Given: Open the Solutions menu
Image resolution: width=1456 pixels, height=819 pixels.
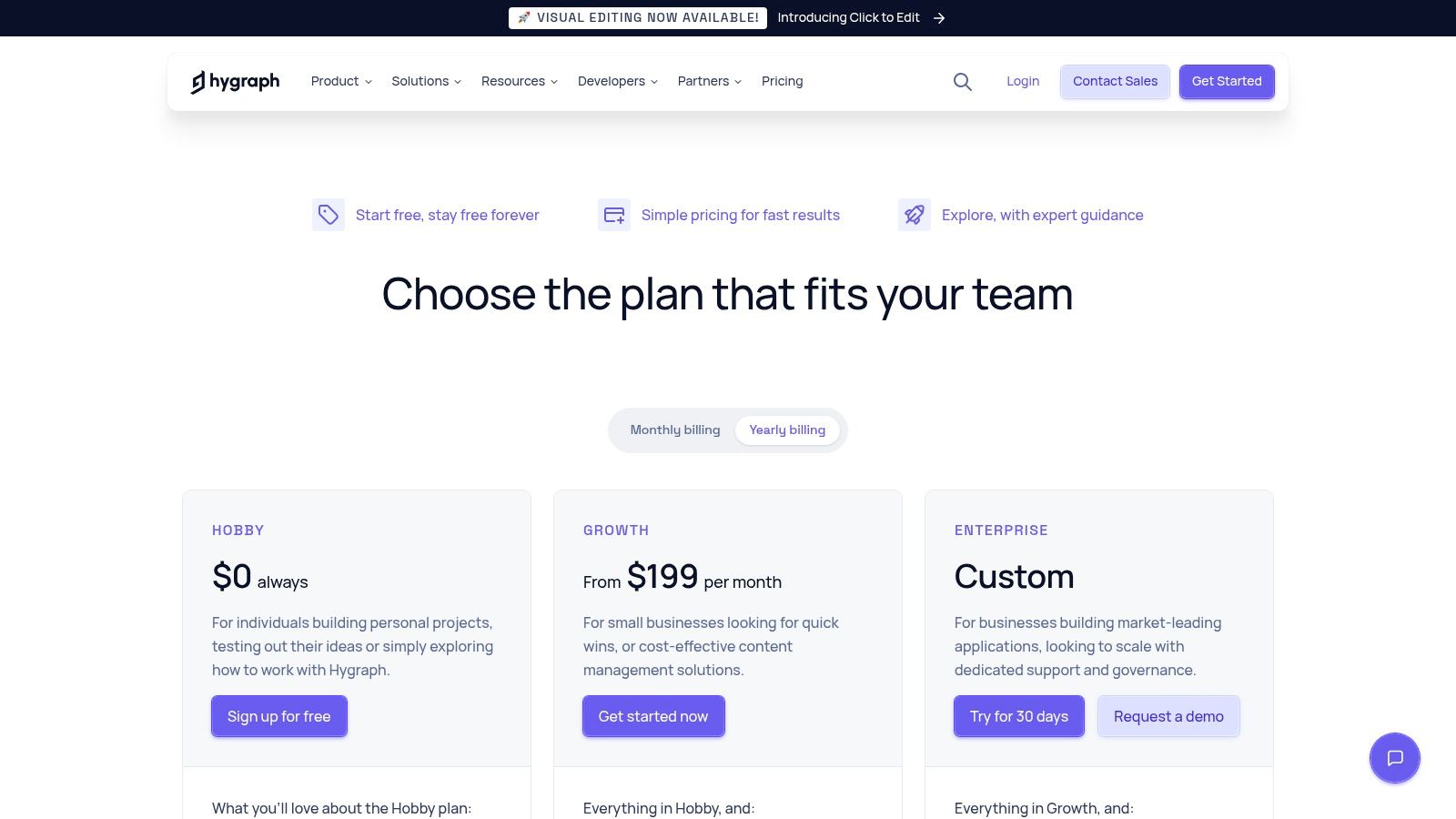Looking at the screenshot, I should 425,81.
